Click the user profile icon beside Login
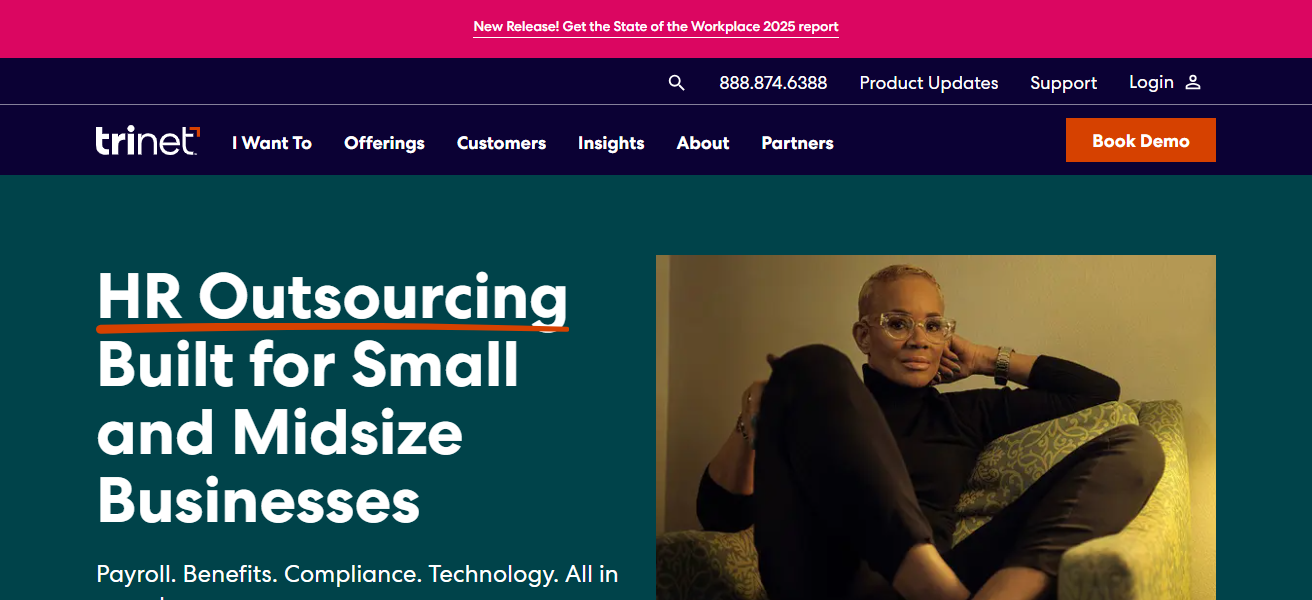This screenshot has height=600, width=1312. 1192,83
